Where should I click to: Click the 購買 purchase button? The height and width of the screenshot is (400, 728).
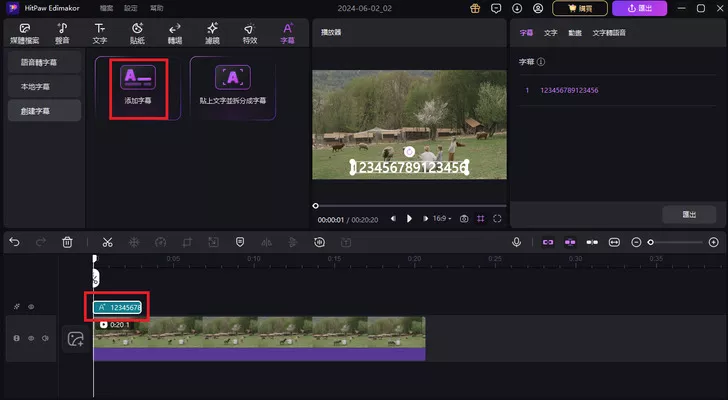click(580, 8)
